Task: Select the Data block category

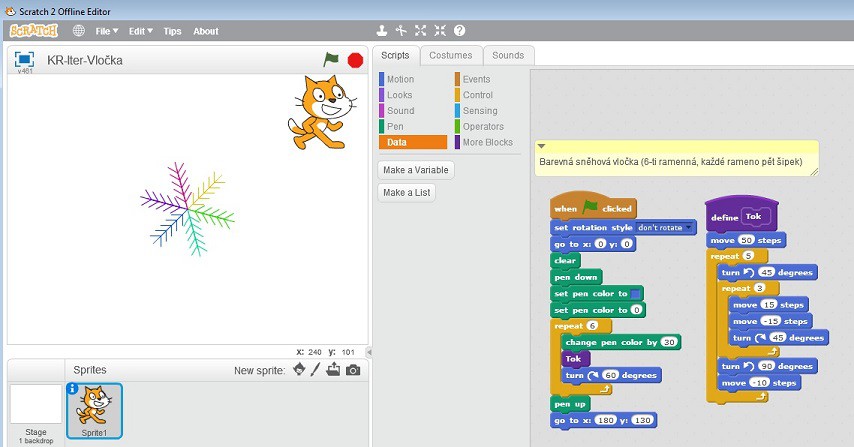Action: 413,142
